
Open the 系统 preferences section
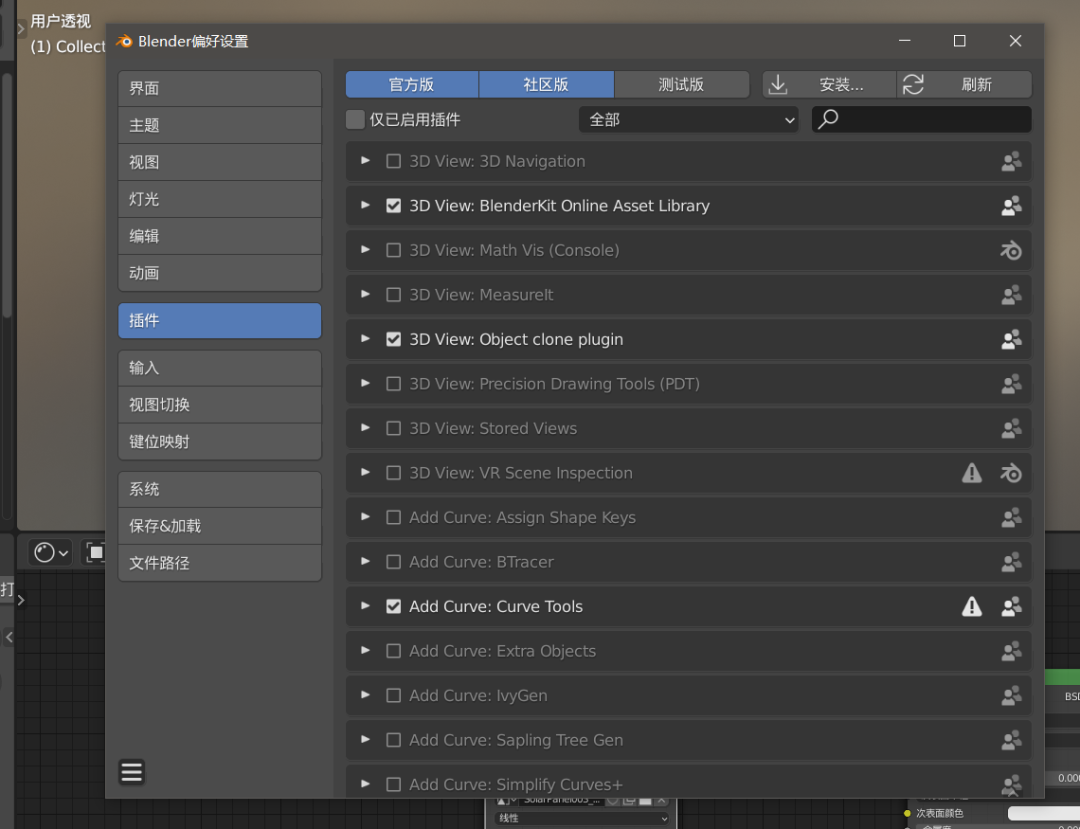tap(220, 490)
